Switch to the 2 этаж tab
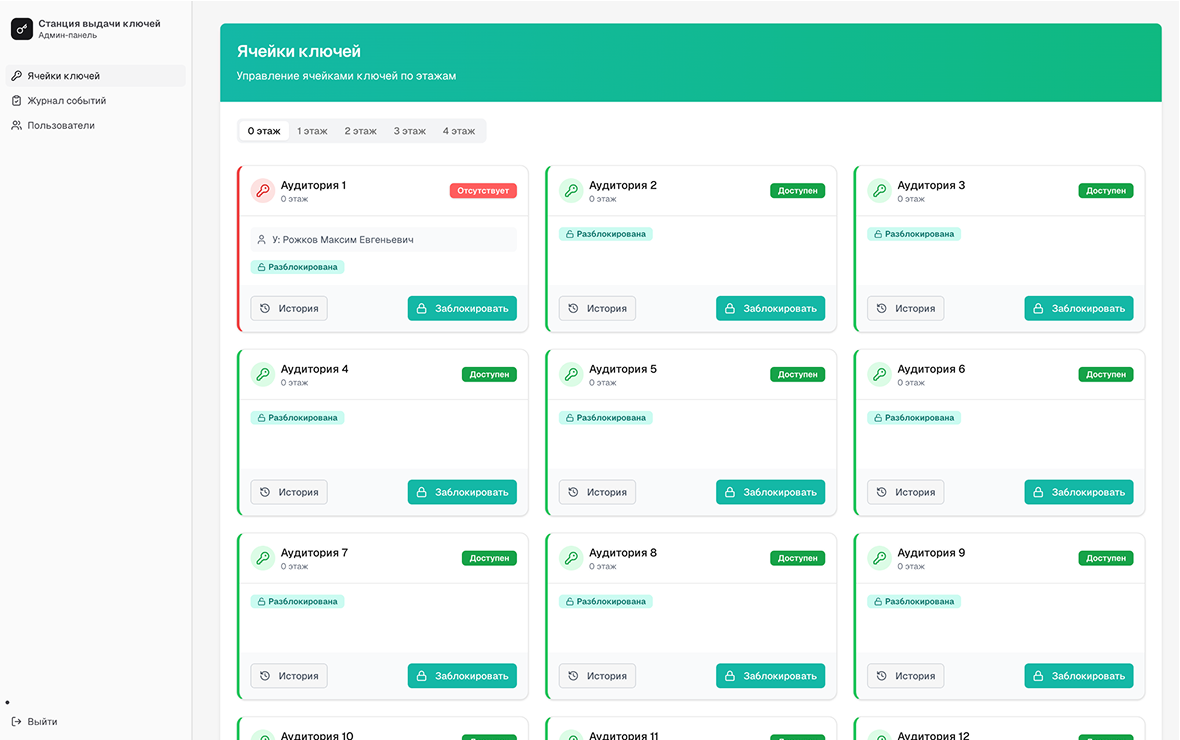This screenshot has width=1180, height=740. pyautogui.click(x=360, y=131)
